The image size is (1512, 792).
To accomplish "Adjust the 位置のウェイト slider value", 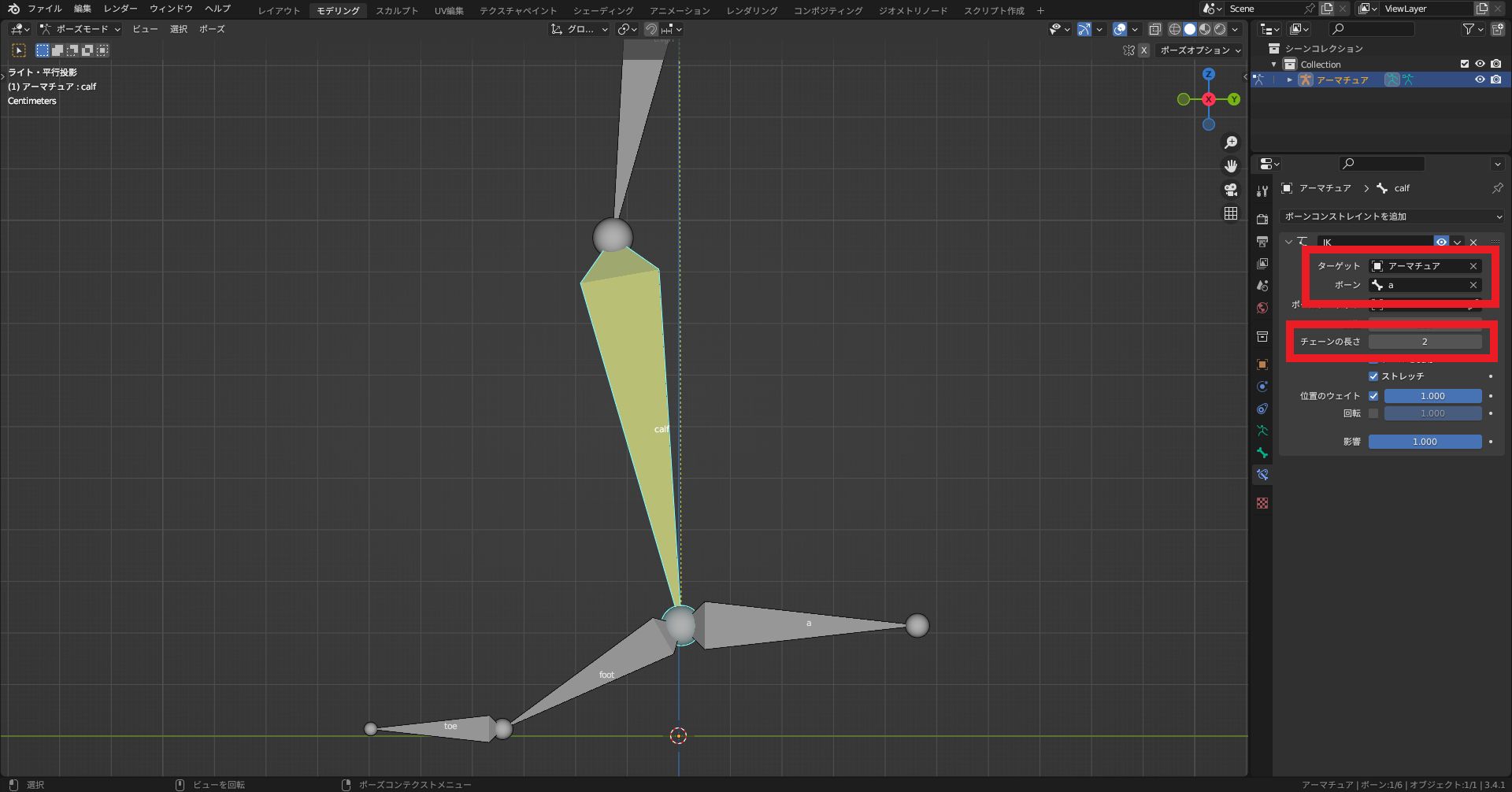I will (1432, 395).
